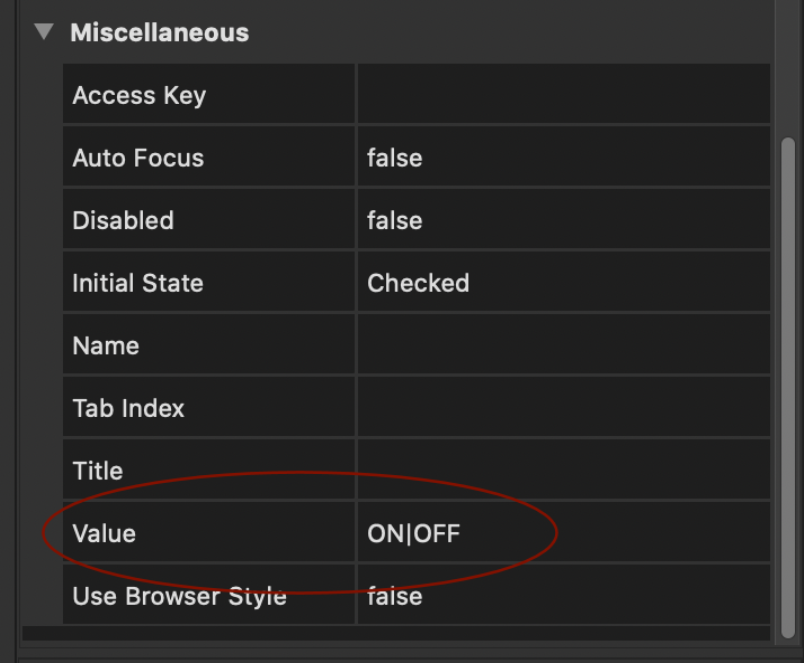The image size is (805, 664).
Task: Click the Miscellaneous section header
Action: (159, 33)
